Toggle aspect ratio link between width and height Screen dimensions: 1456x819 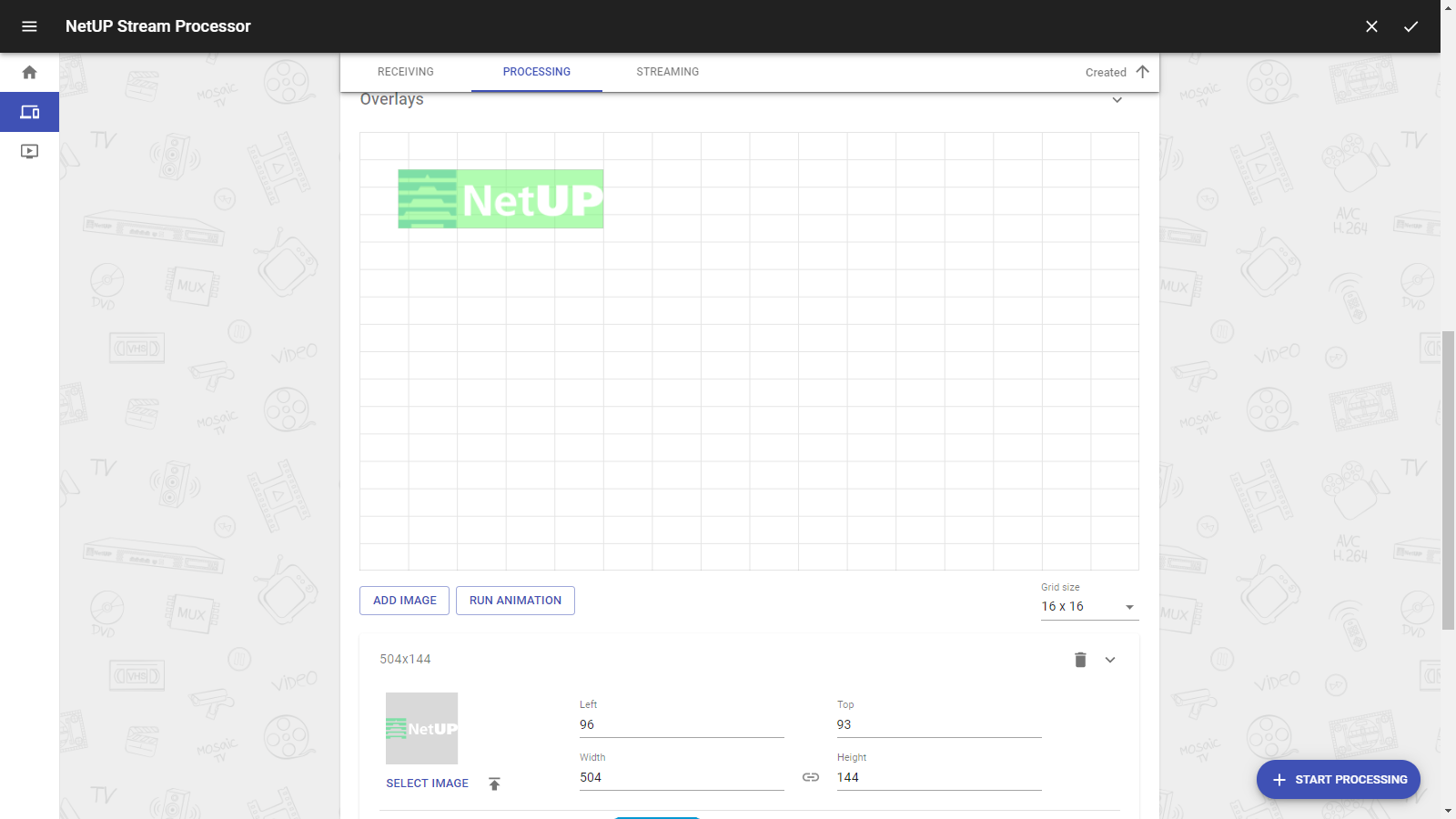[x=811, y=777]
